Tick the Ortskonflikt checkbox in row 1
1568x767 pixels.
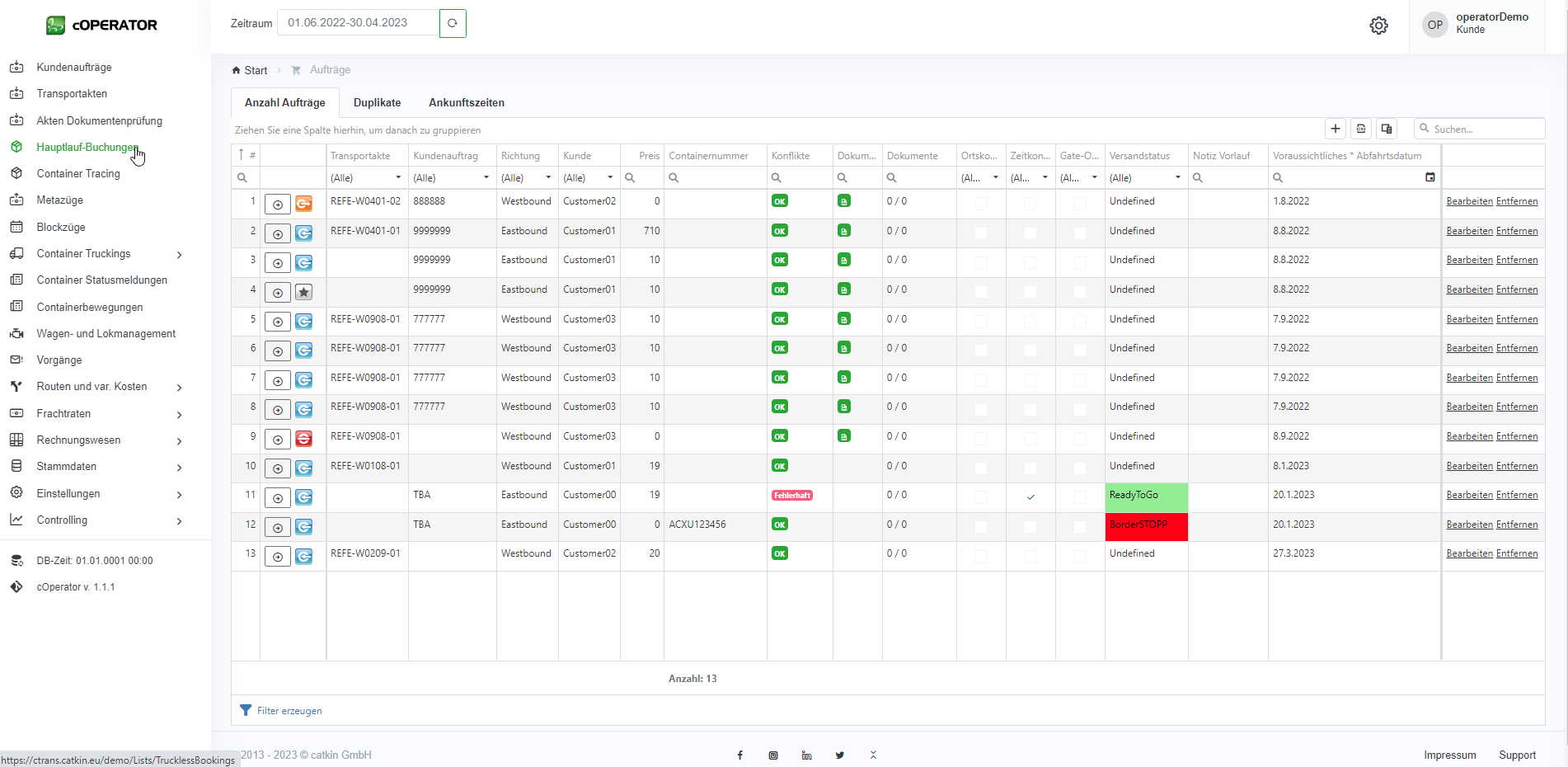pos(980,203)
